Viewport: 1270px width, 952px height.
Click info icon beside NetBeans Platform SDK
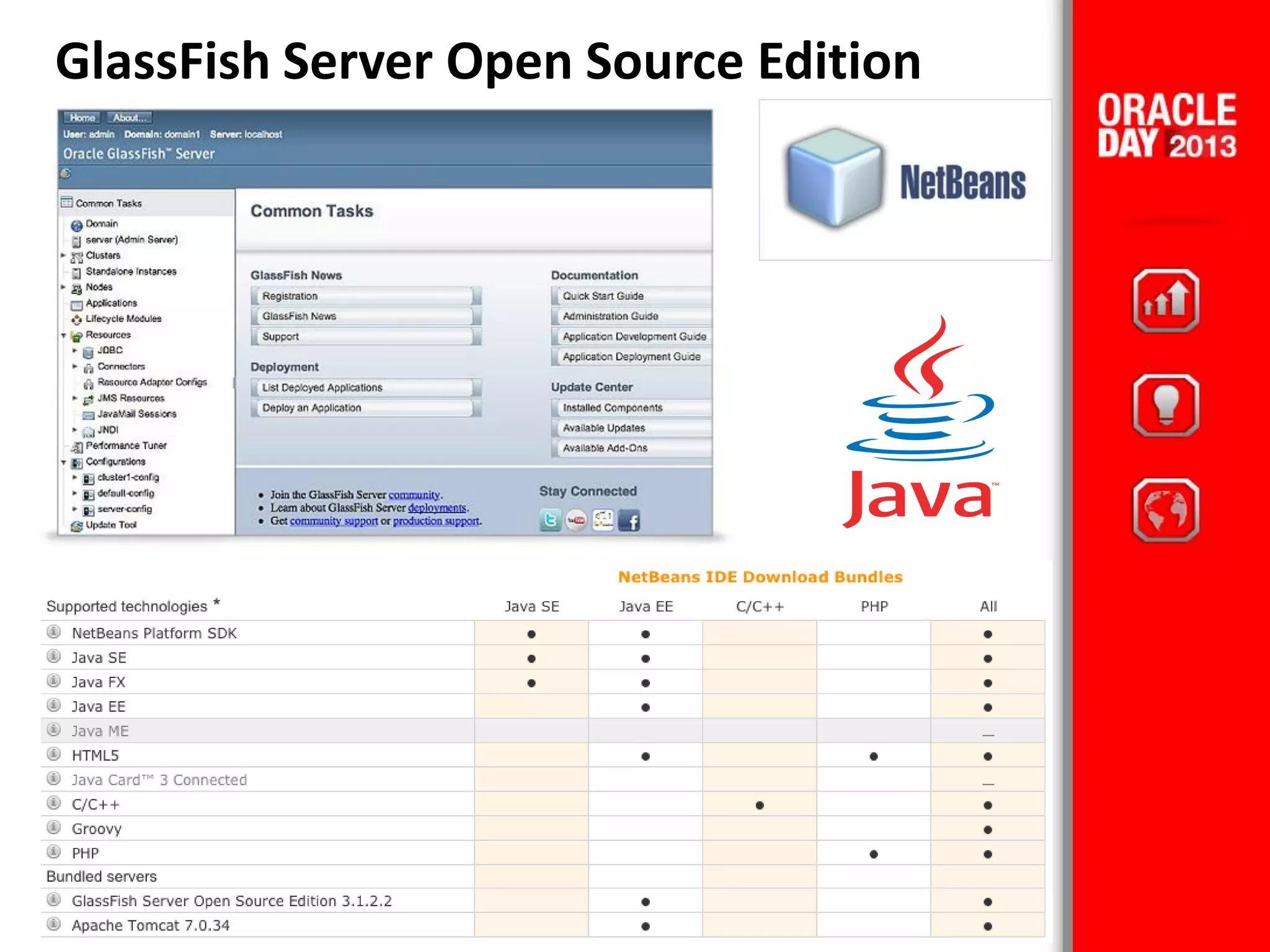tap(54, 632)
